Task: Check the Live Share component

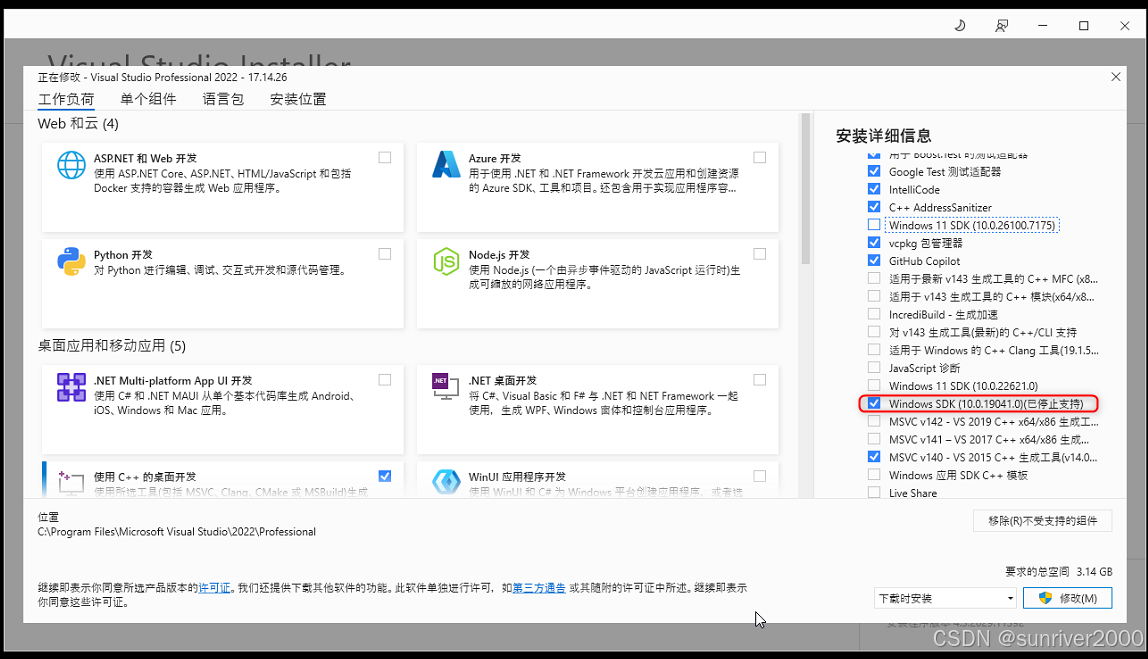Action: tap(874, 492)
